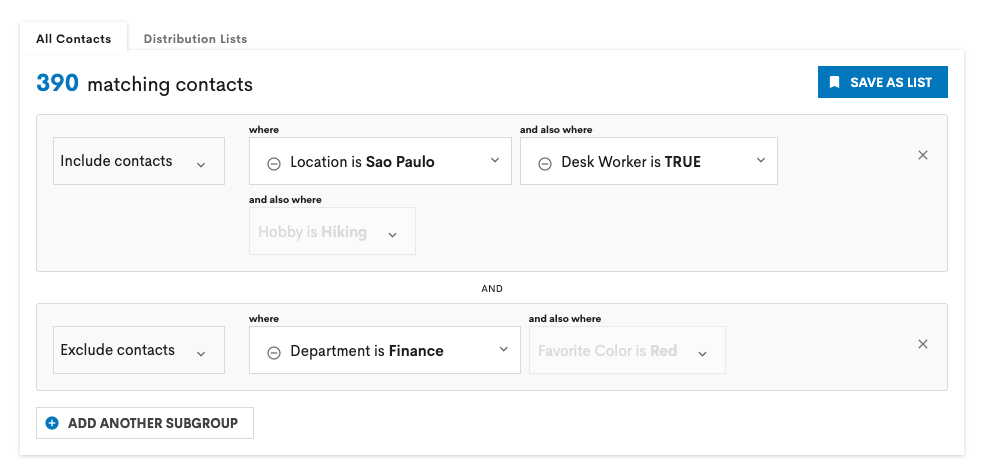Click the bookmark icon on Save As List
The width and height of the screenshot is (981, 472).
pos(834,82)
